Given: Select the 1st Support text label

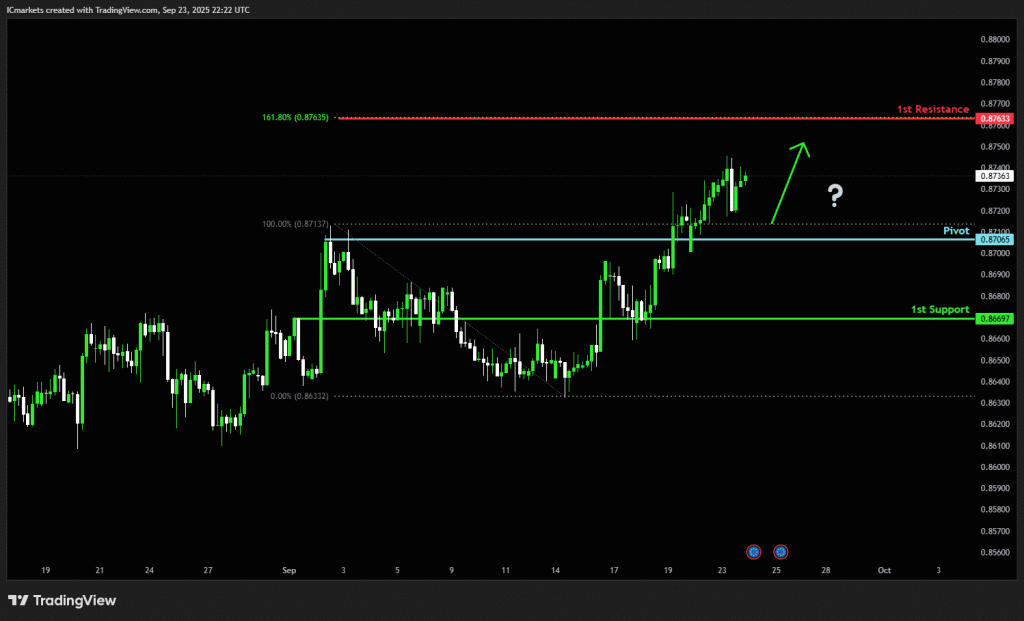Looking at the screenshot, I should click(x=939, y=309).
